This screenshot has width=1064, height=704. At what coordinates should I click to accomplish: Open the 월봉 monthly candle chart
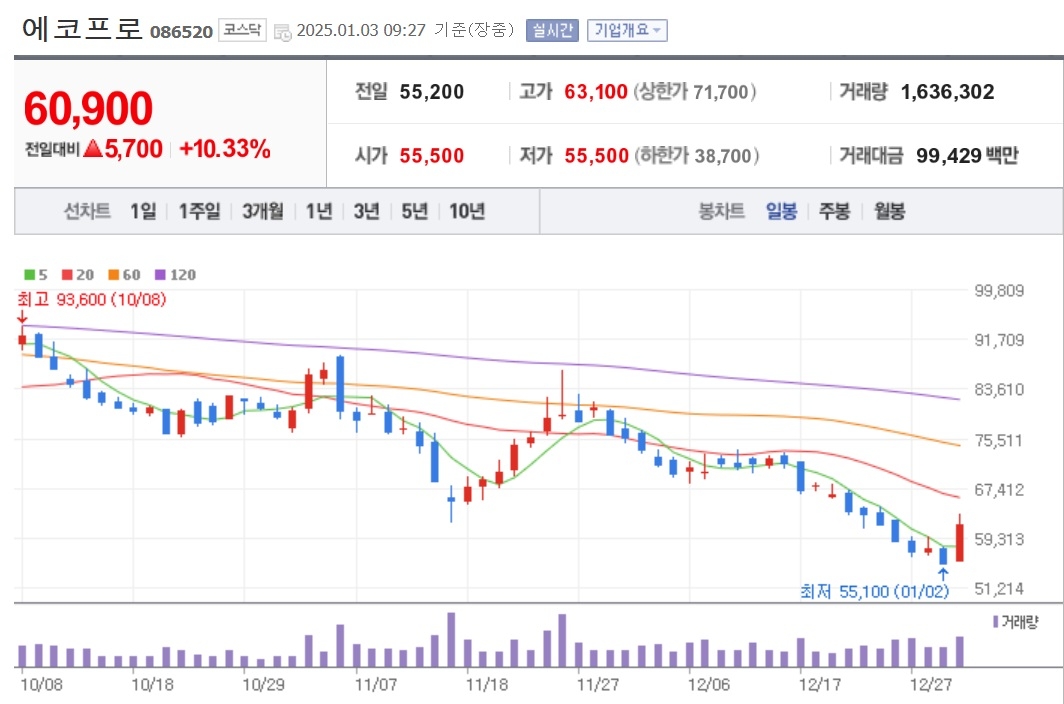889,211
